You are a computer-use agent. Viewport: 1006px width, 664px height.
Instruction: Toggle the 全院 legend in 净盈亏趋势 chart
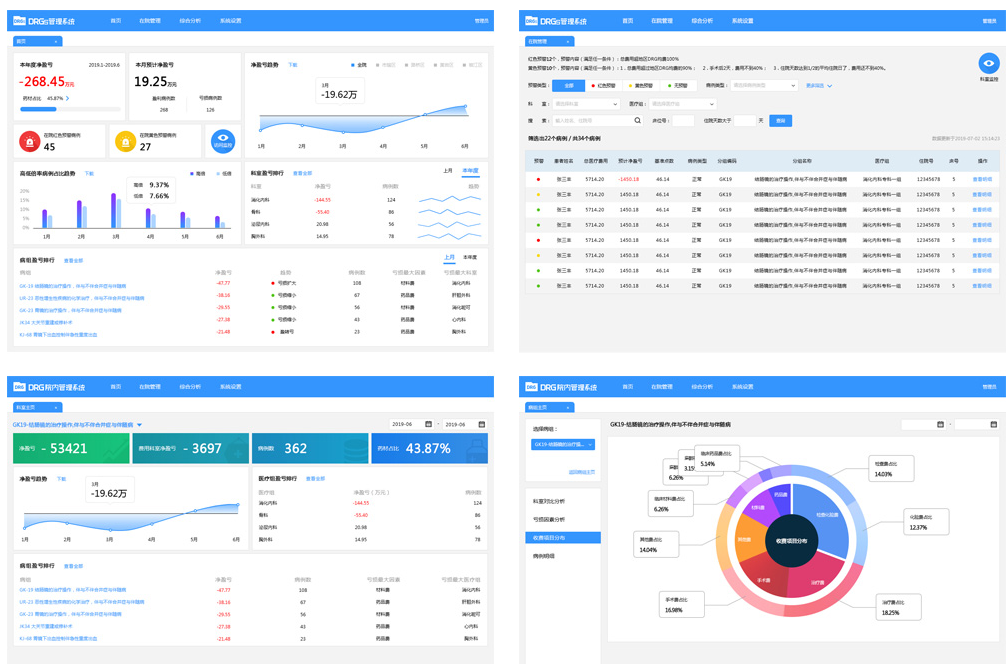[x=359, y=65]
